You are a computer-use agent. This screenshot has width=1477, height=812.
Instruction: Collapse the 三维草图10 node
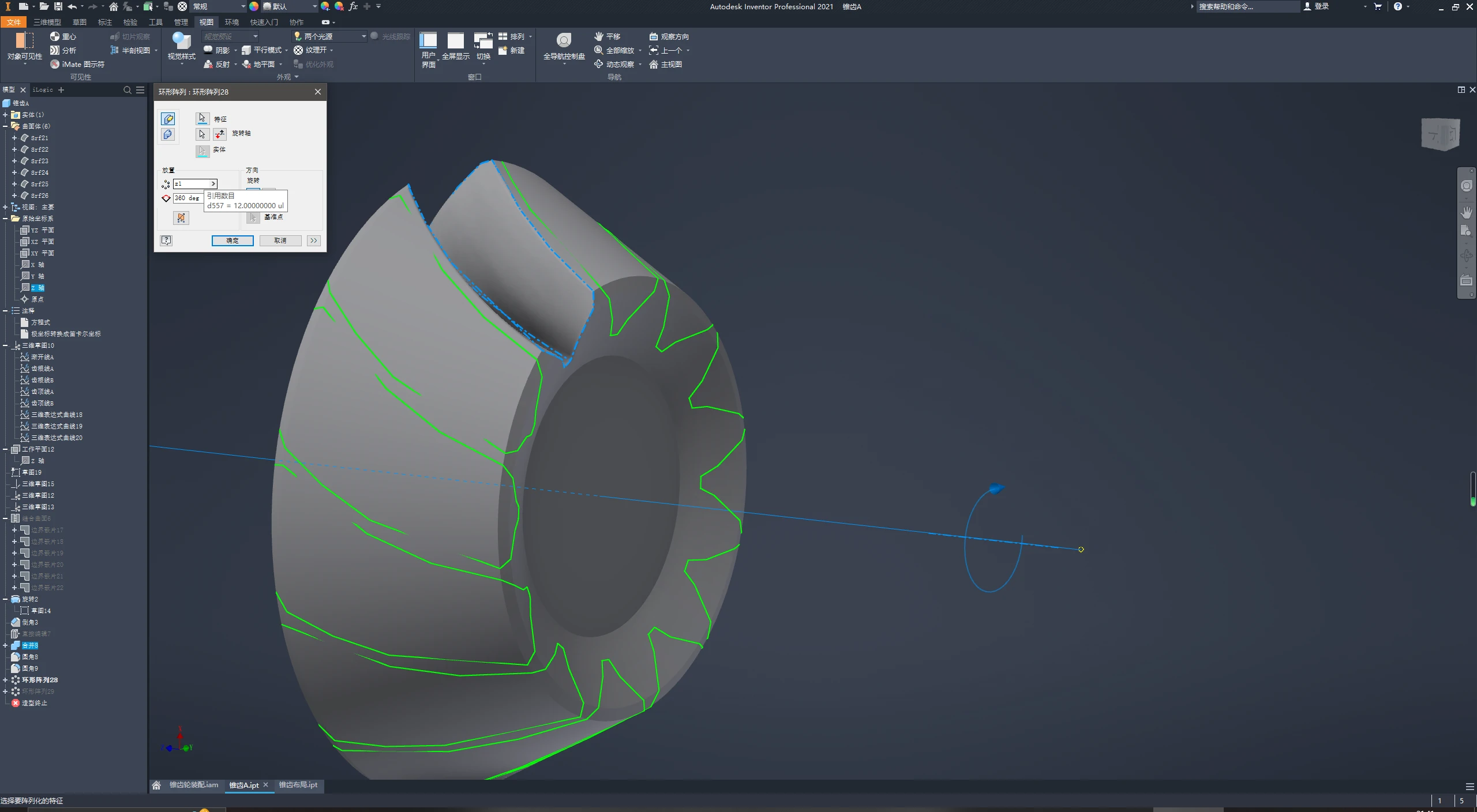[5, 345]
